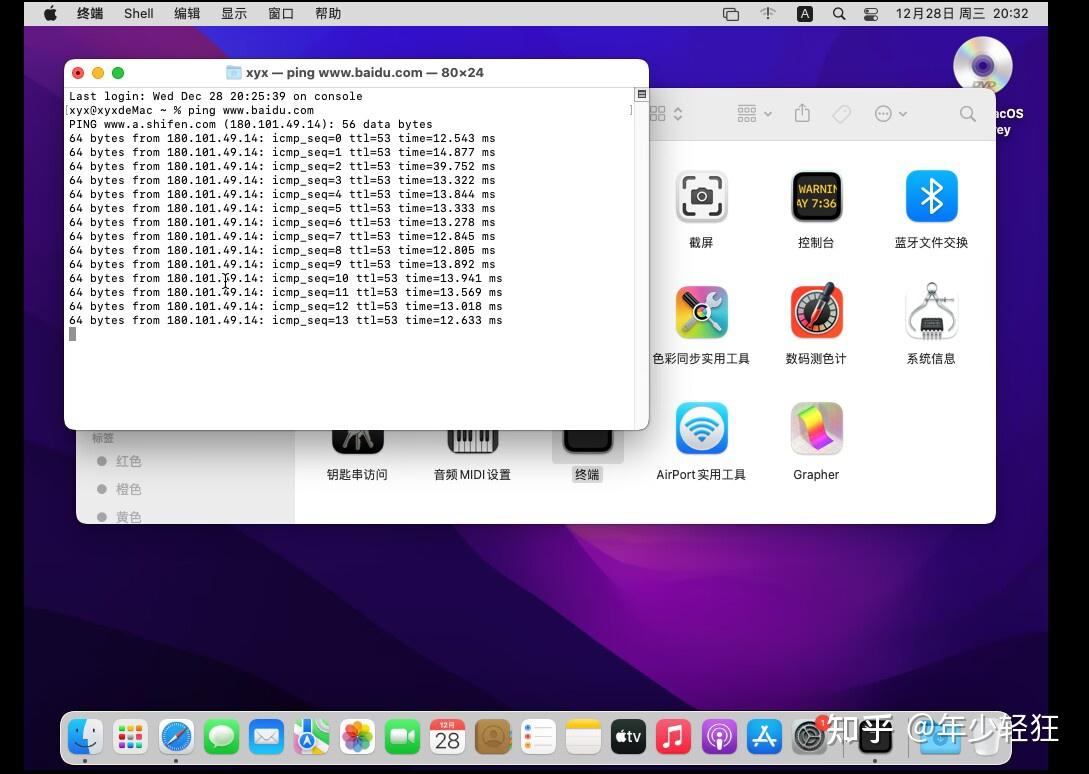
Task: Open the more actions (…) dropdown menu
Action: (886, 113)
